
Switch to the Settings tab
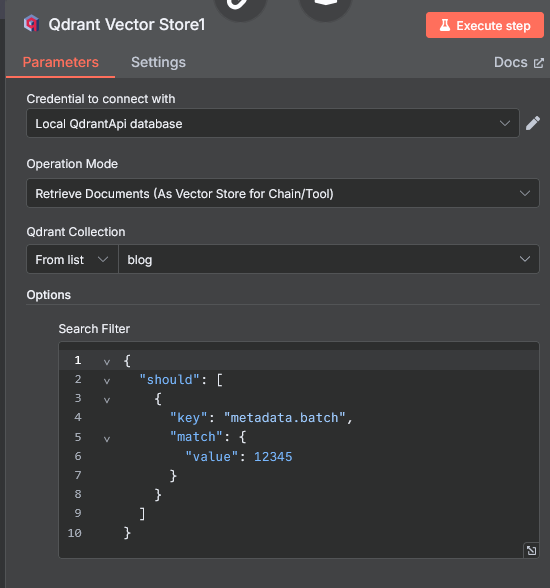tap(158, 62)
